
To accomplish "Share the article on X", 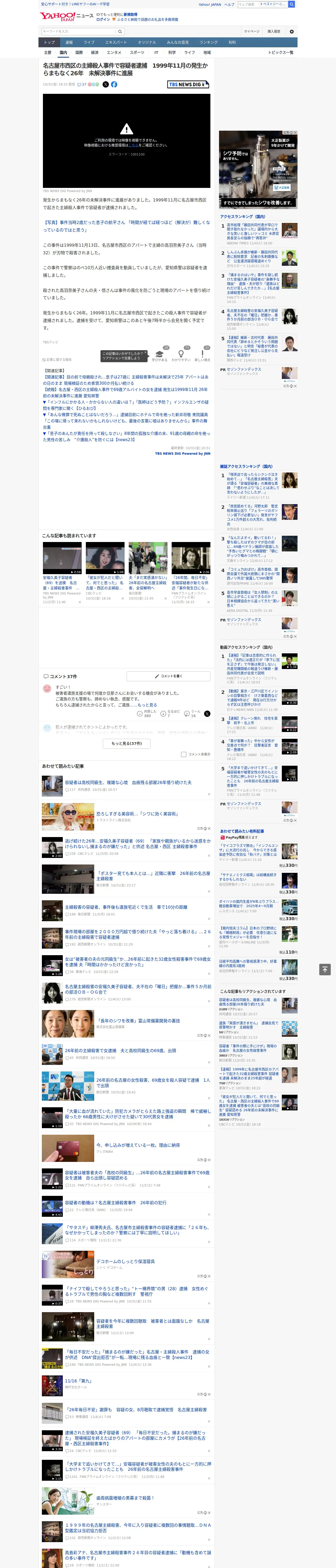I will (x=105, y=85).
